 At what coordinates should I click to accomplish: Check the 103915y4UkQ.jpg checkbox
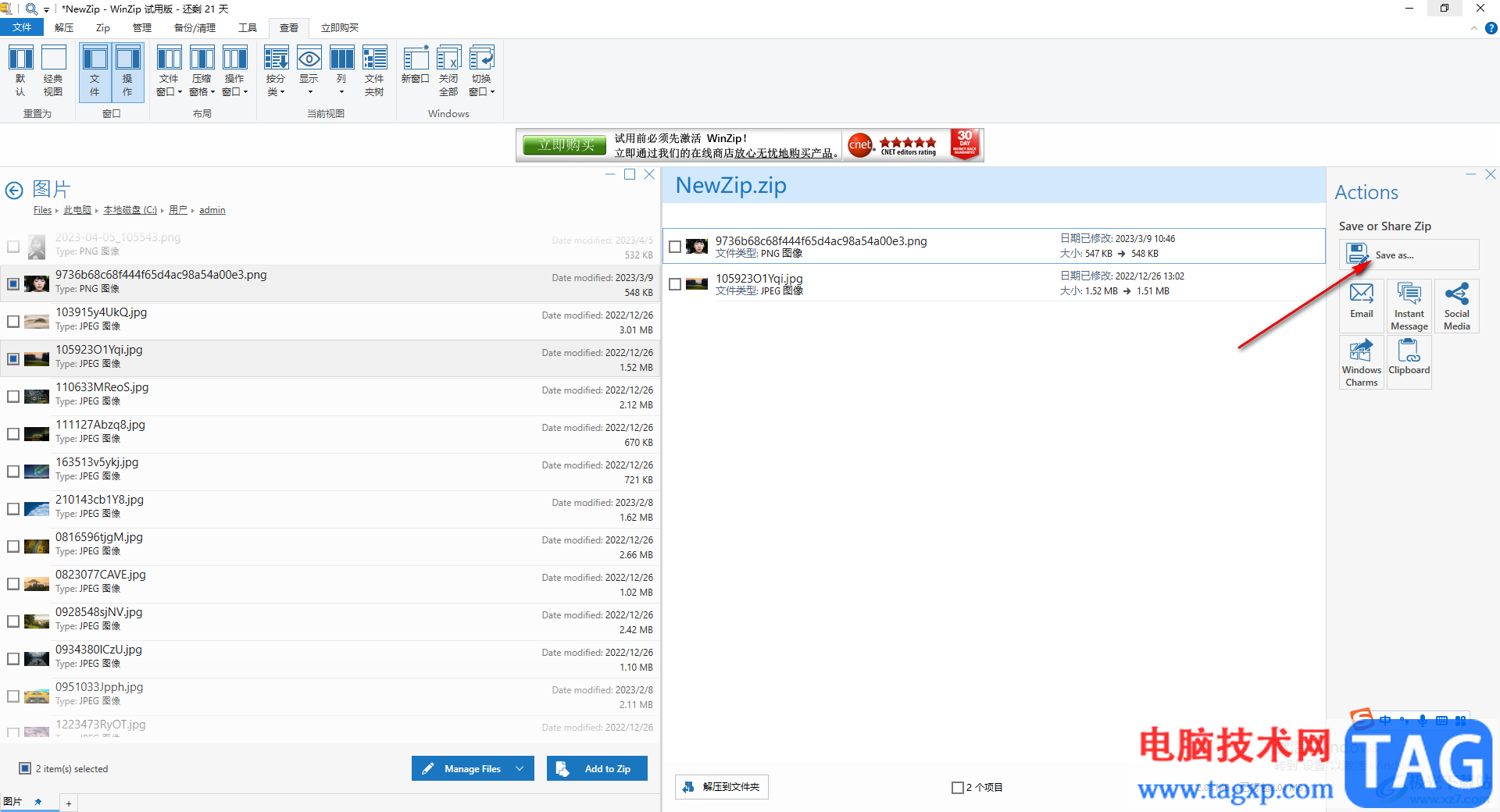click(13, 321)
